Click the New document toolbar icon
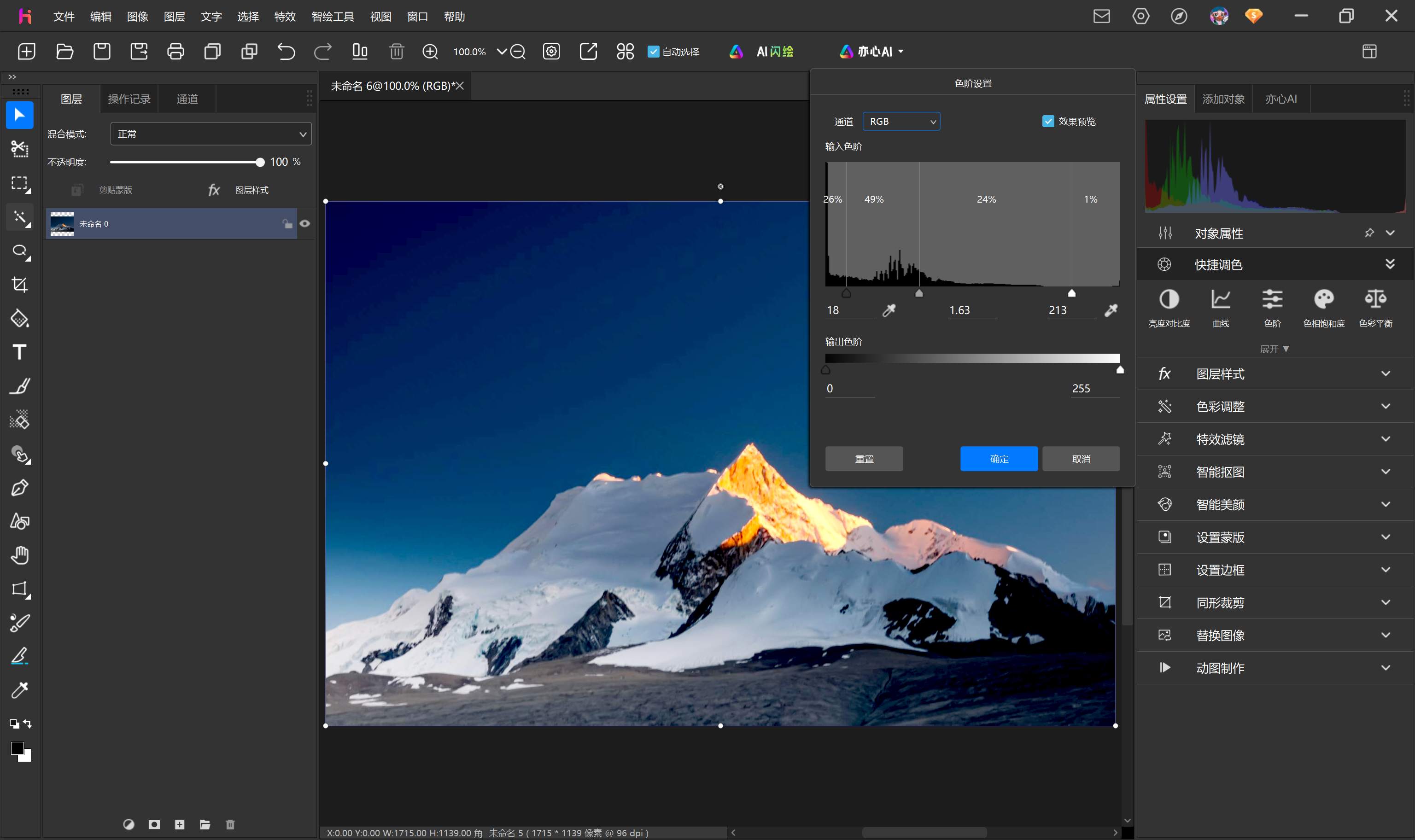 [x=27, y=52]
